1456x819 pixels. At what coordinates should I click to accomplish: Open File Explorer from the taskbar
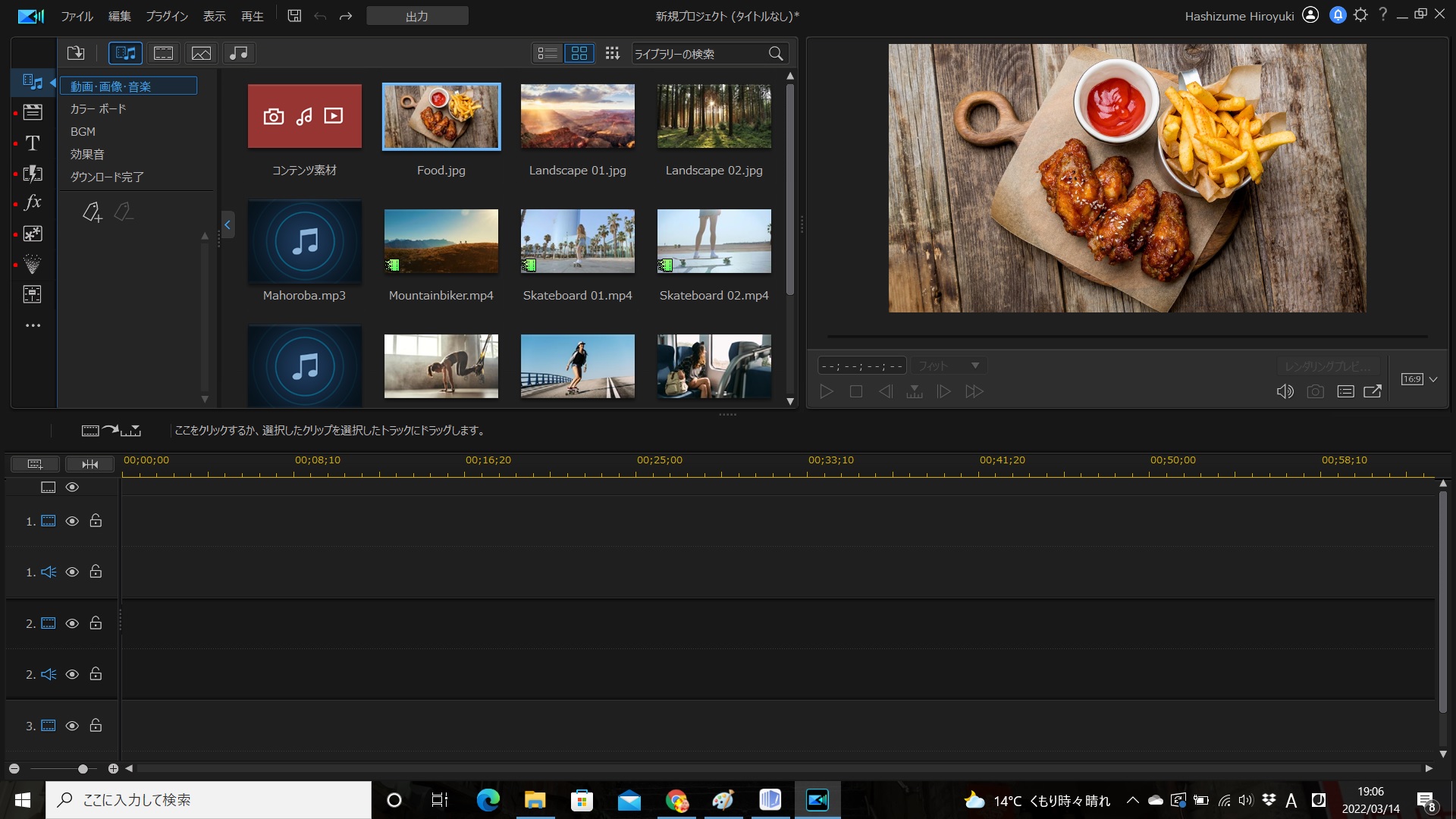pyautogui.click(x=535, y=800)
